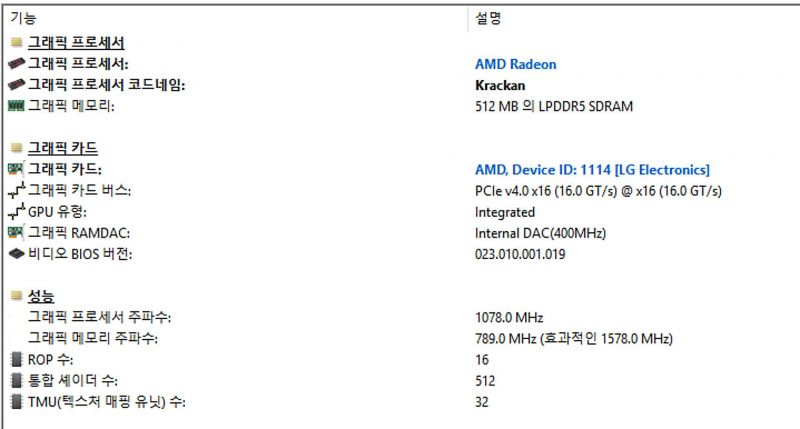
Task: Select the 그래픽 프로세서 주파수 row
Action: click(x=100, y=317)
